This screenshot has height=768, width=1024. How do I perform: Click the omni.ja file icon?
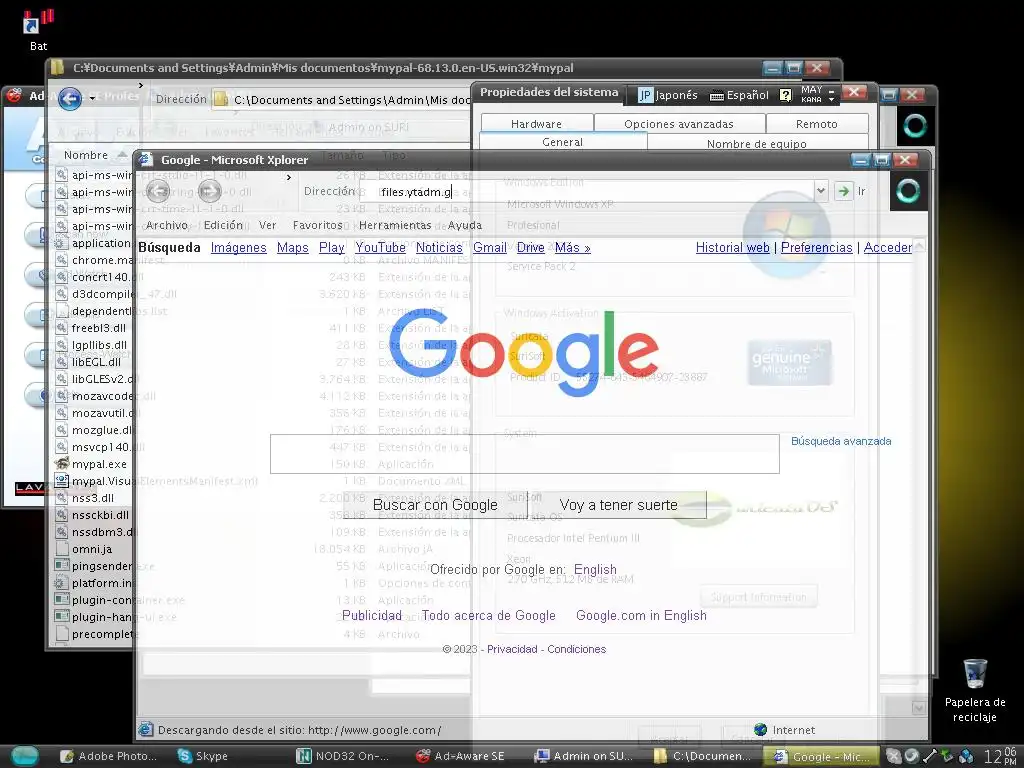pos(62,549)
